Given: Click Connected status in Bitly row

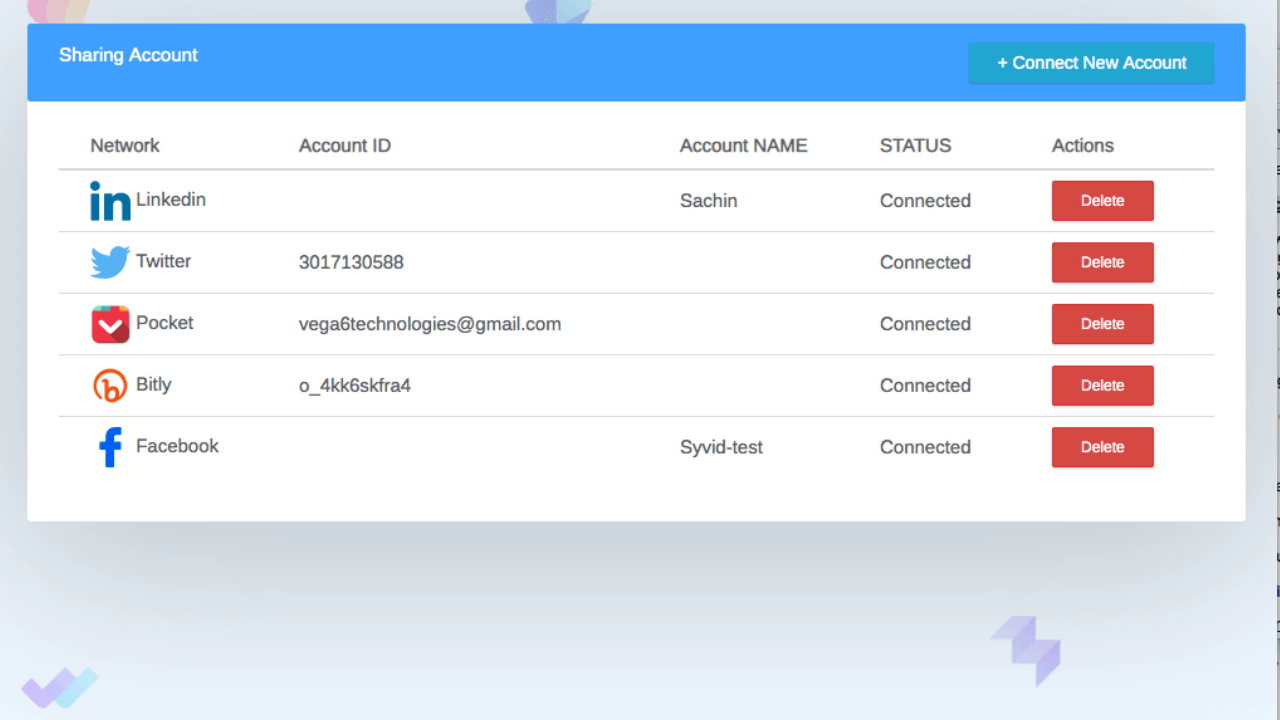Looking at the screenshot, I should coord(925,386).
